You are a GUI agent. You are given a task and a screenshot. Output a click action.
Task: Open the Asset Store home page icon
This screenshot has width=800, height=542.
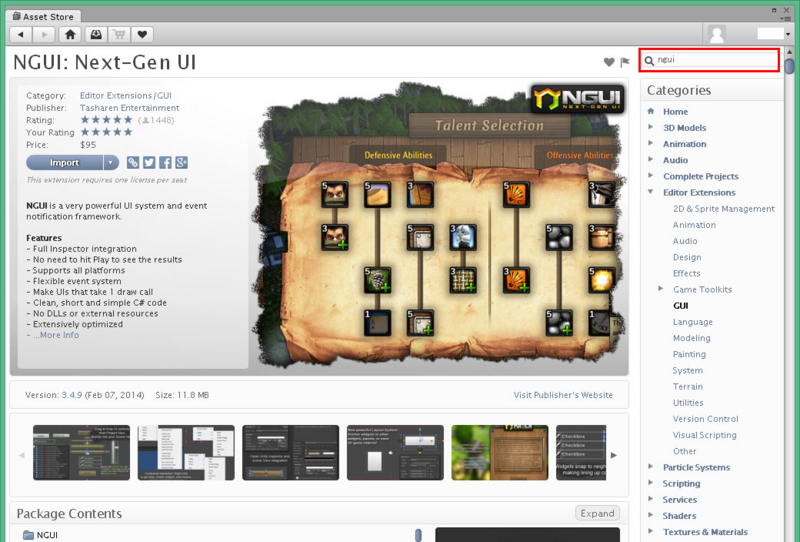coord(70,35)
